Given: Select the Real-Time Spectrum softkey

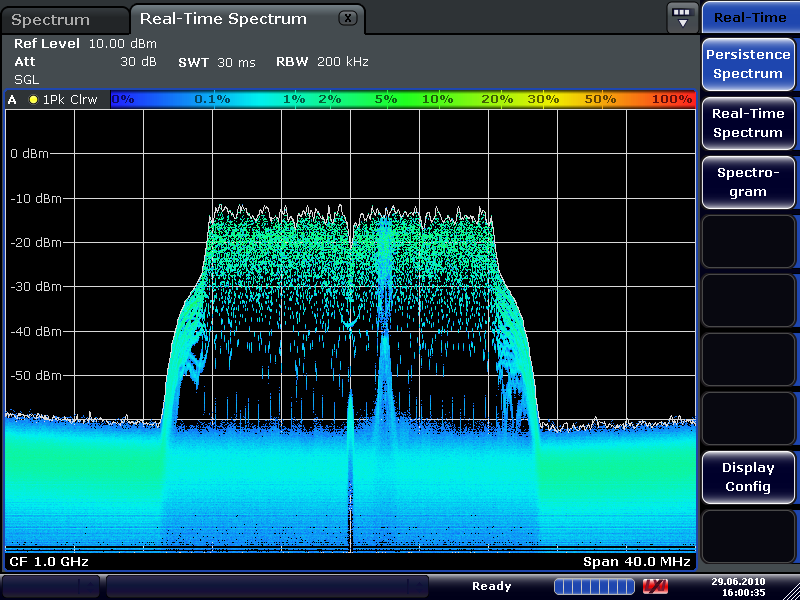Looking at the screenshot, I should click(x=747, y=123).
